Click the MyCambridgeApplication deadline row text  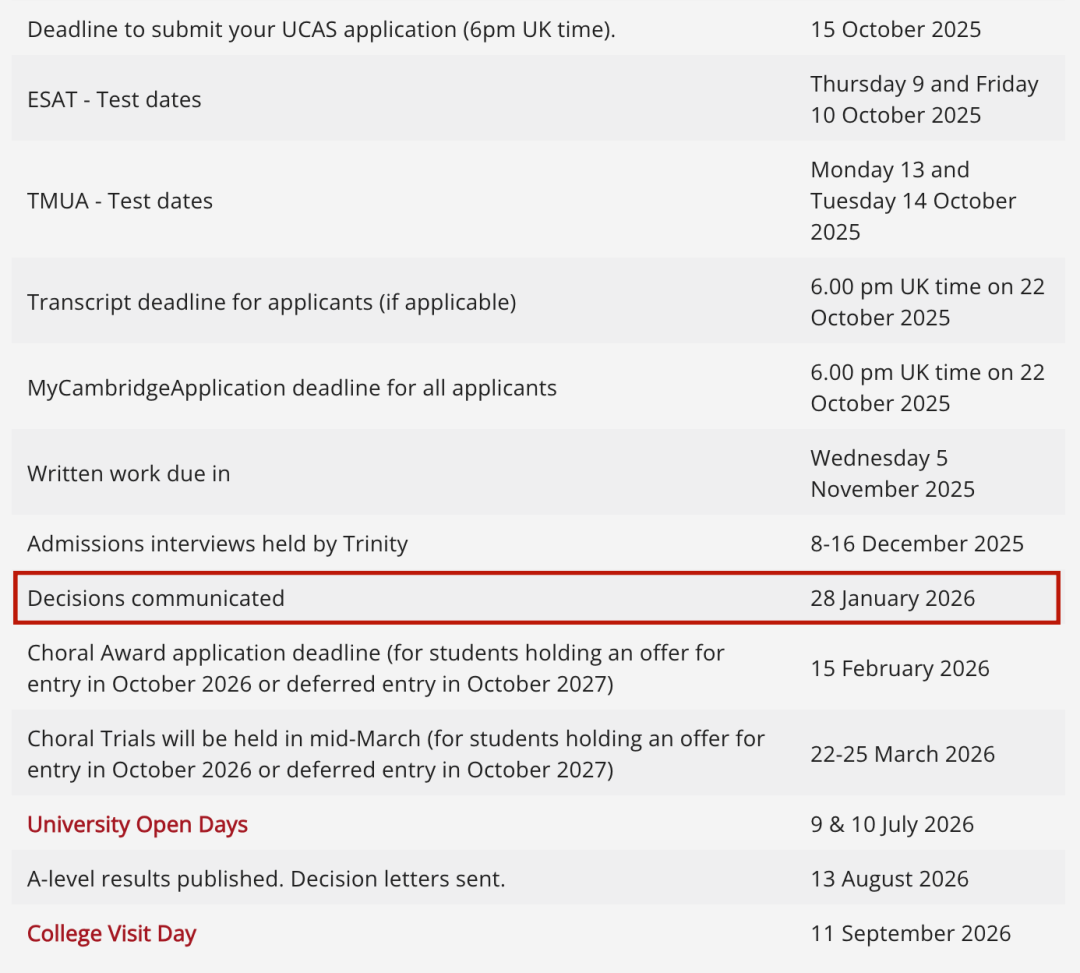coord(292,388)
